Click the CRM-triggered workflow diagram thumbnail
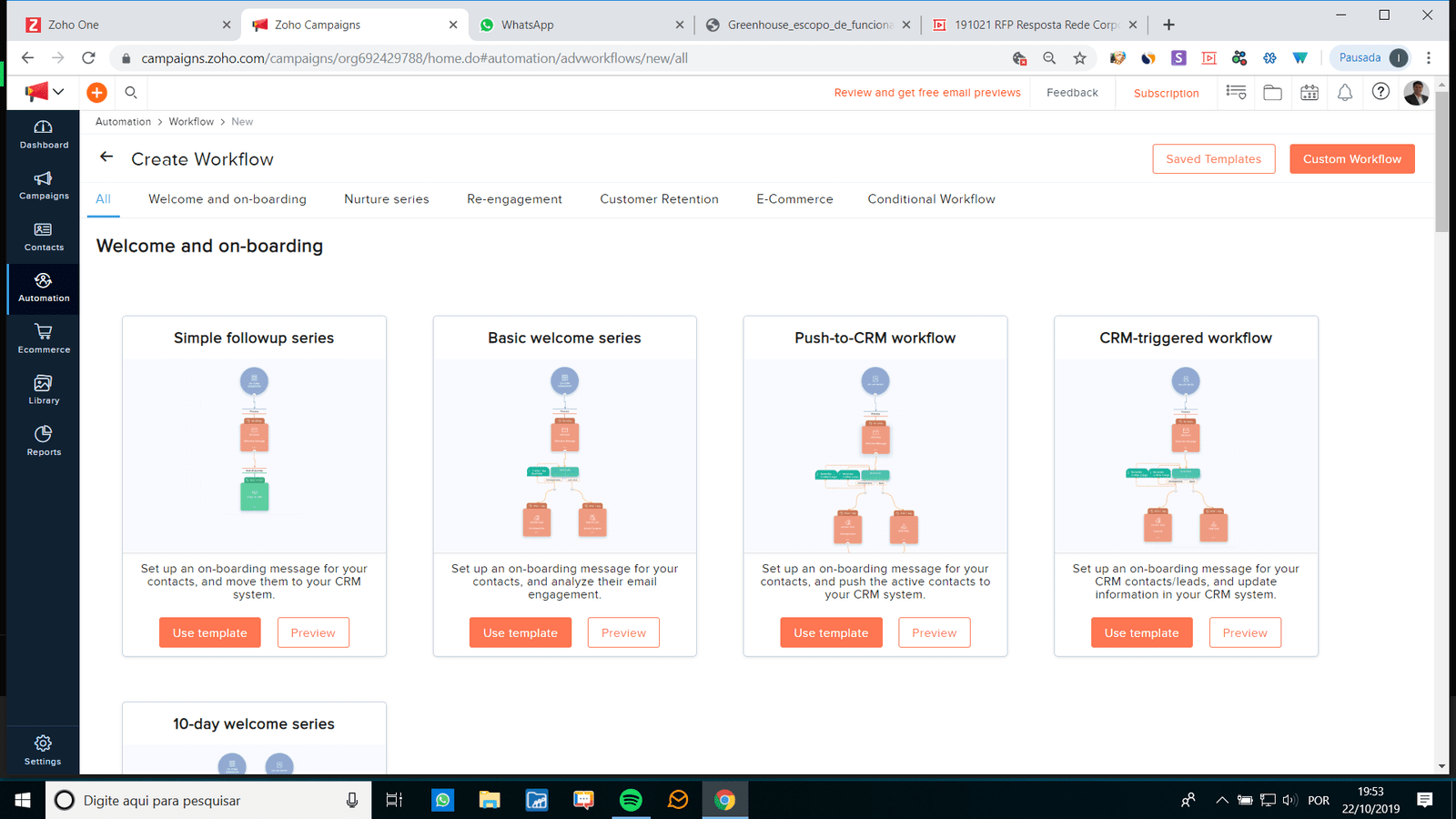 tap(1186, 456)
